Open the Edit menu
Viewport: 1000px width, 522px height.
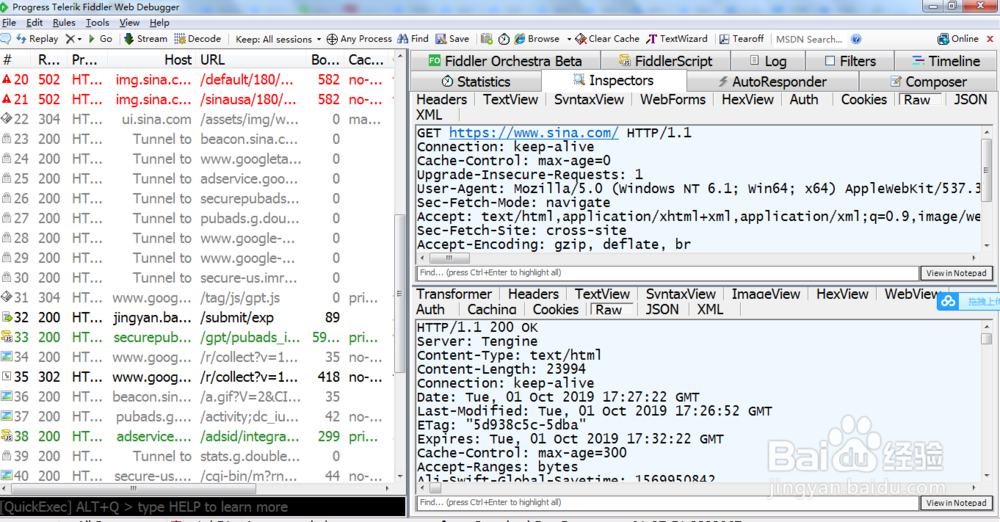pyautogui.click(x=34, y=22)
